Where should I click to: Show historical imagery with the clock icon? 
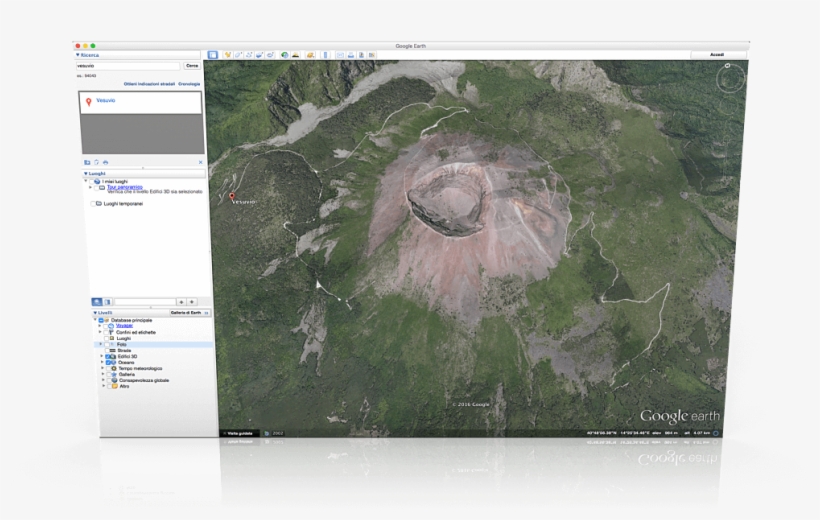[x=284, y=55]
